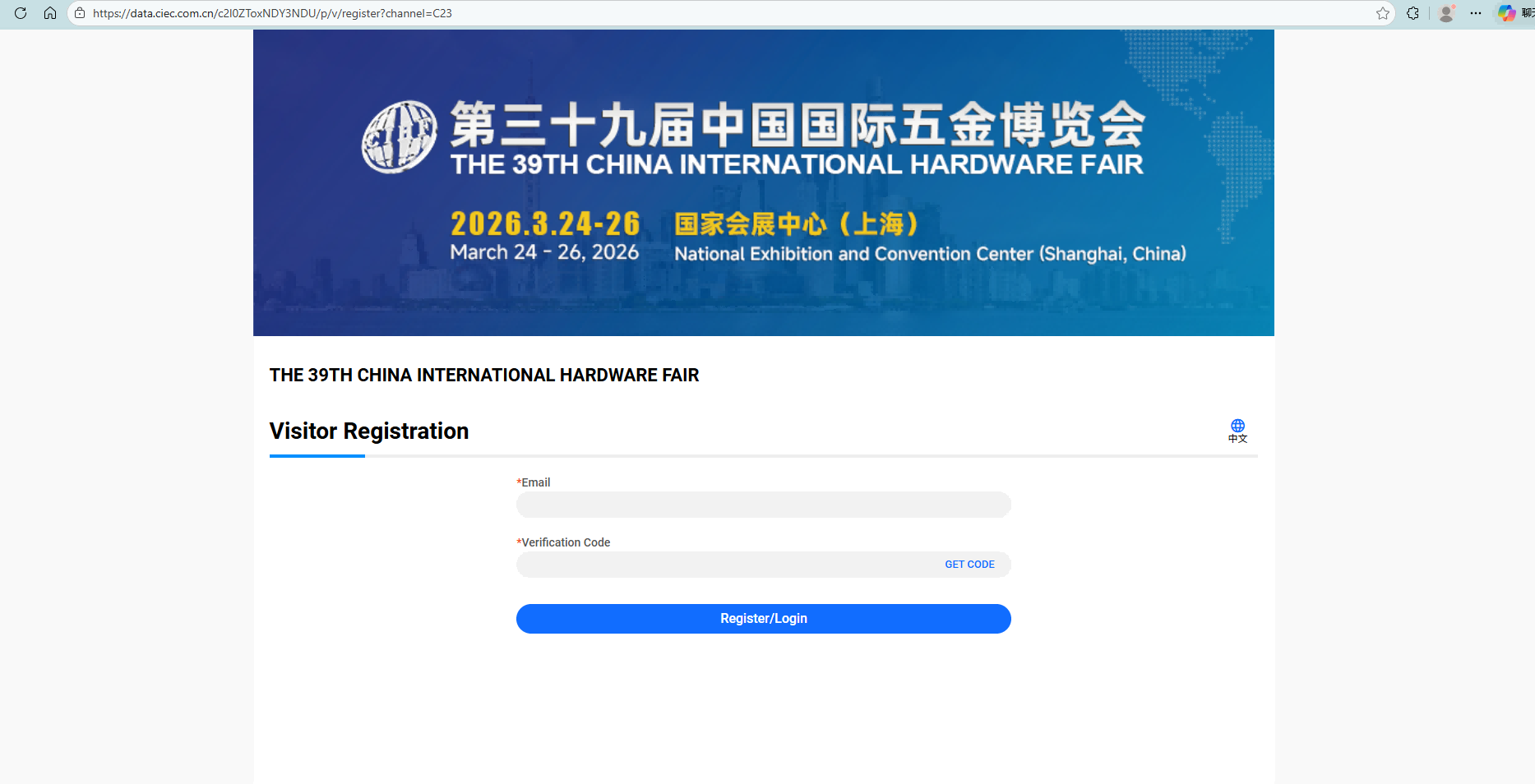Focus the Email input field
Screen dimensions: 1535x784
[x=763, y=505]
